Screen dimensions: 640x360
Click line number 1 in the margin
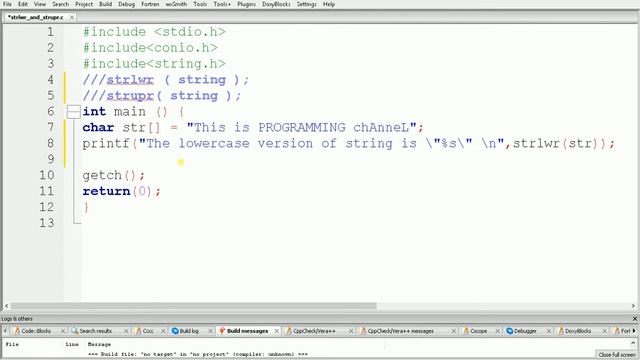50,32
